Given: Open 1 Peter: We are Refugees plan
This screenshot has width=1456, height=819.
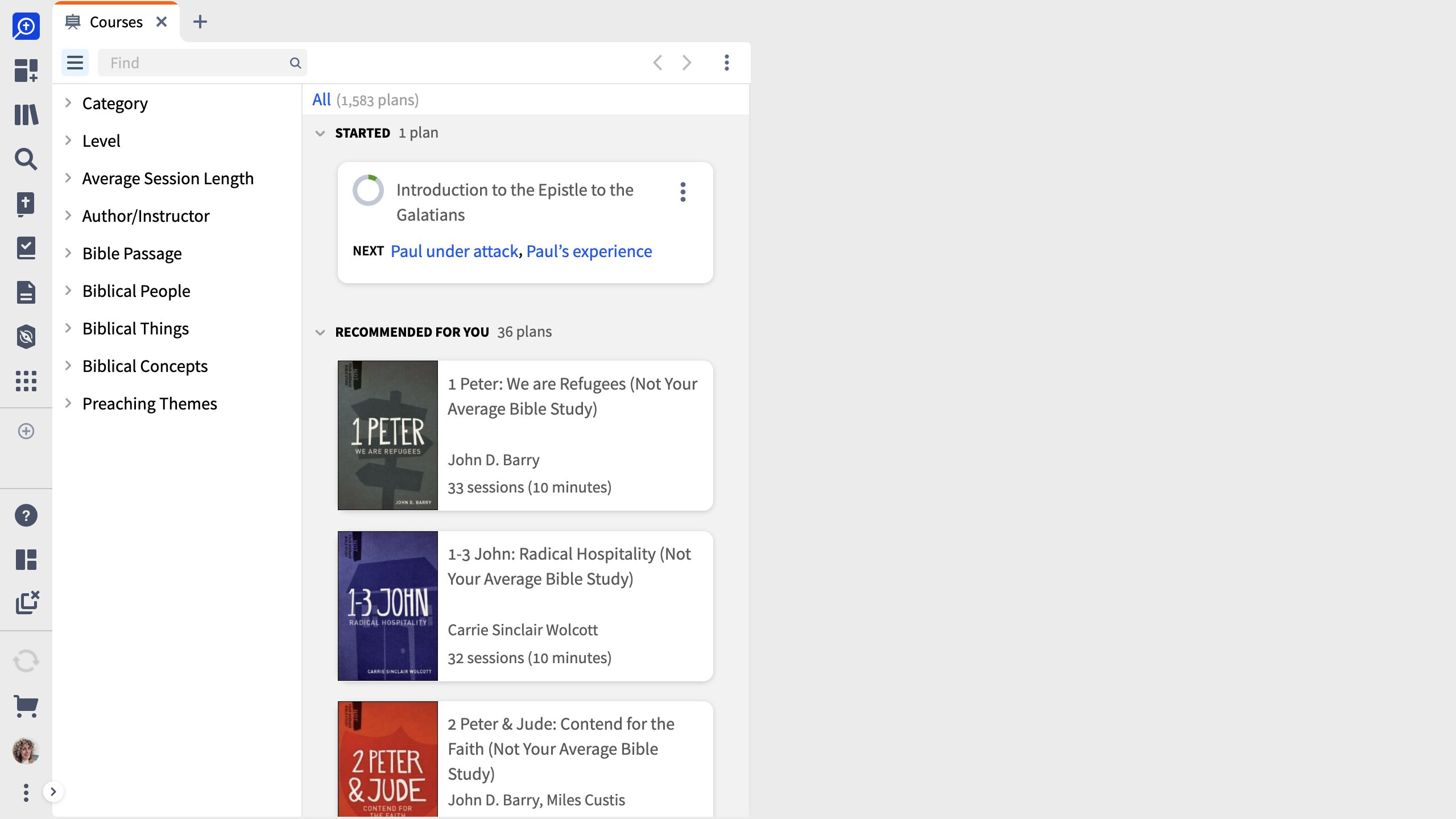Looking at the screenshot, I should pos(572,396).
